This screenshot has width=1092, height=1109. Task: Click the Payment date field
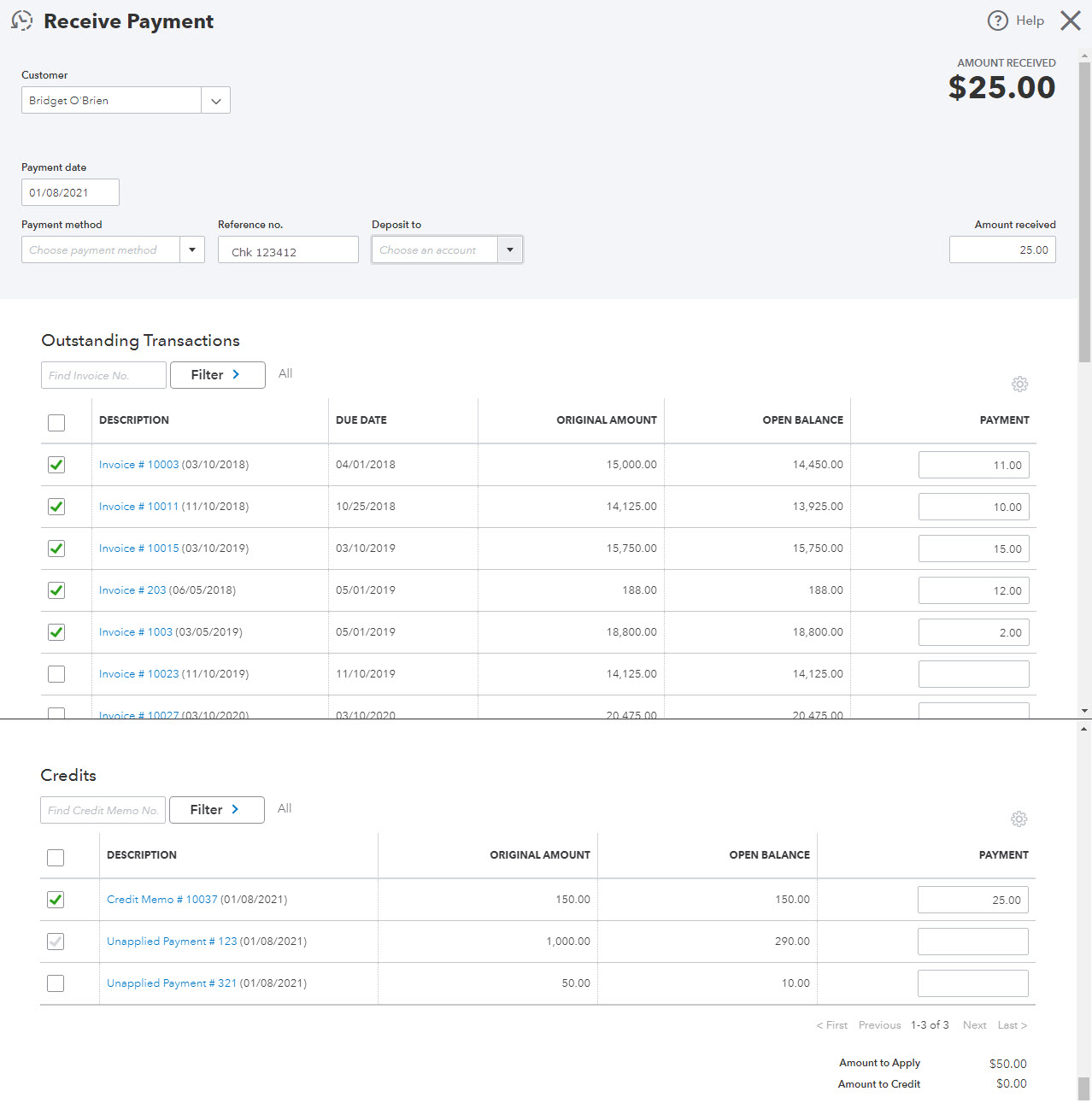[x=70, y=192]
